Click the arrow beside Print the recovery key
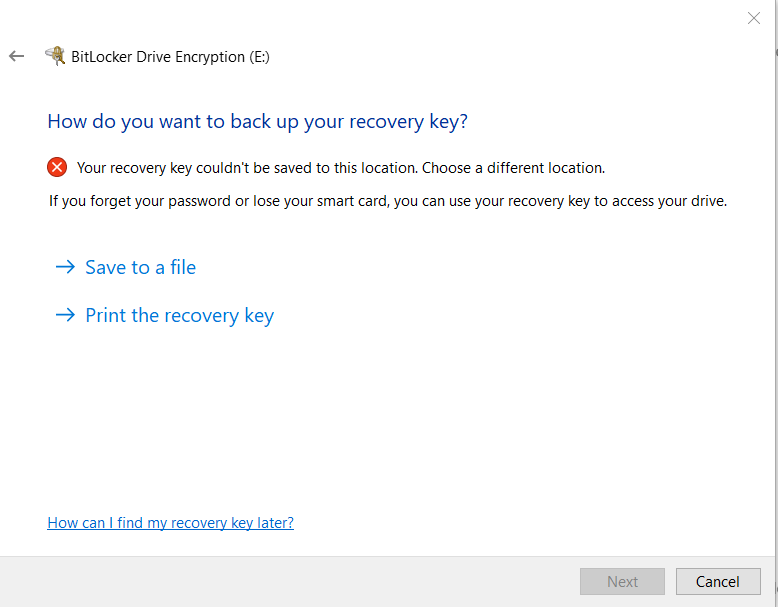The image size is (778, 607). pos(65,315)
